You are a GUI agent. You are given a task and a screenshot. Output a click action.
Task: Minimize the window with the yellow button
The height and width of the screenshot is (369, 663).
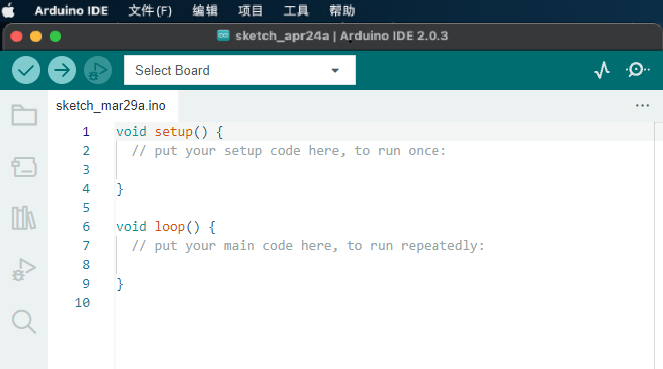(36, 37)
